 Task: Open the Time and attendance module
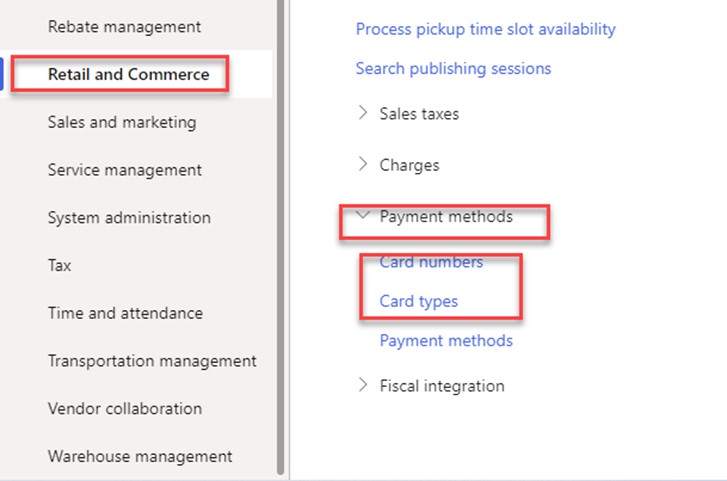tap(125, 313)
